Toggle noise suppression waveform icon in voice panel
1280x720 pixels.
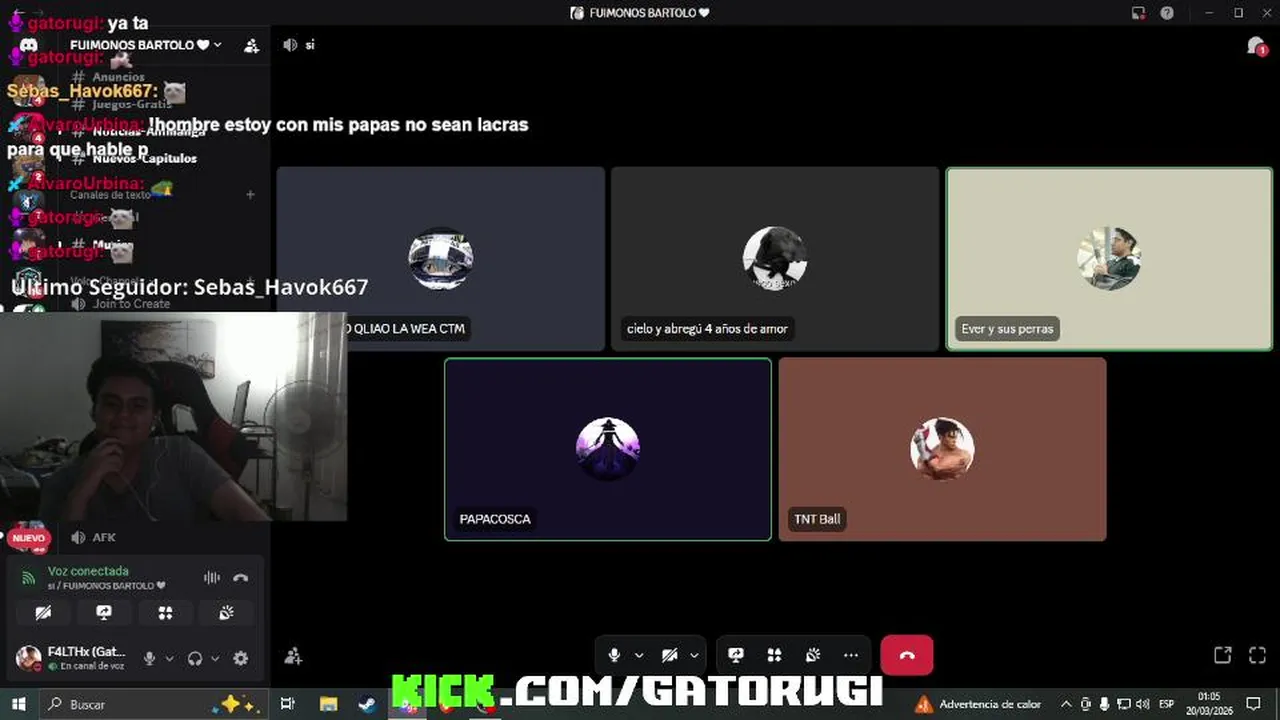(212, 577)
